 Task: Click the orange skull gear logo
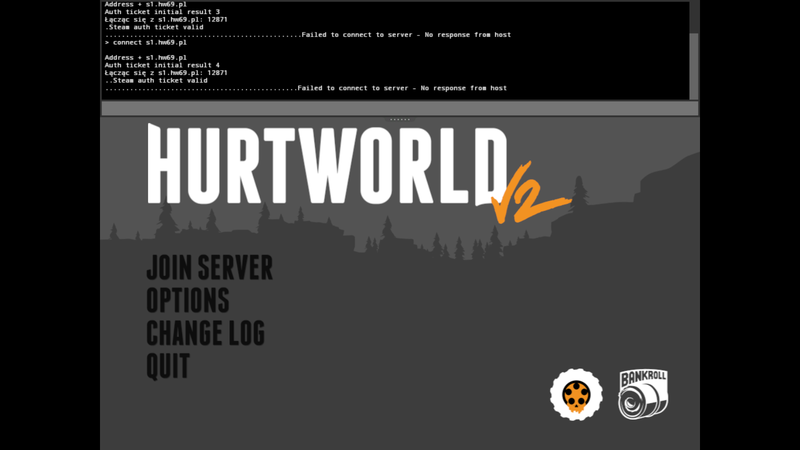tap(576, 394)
